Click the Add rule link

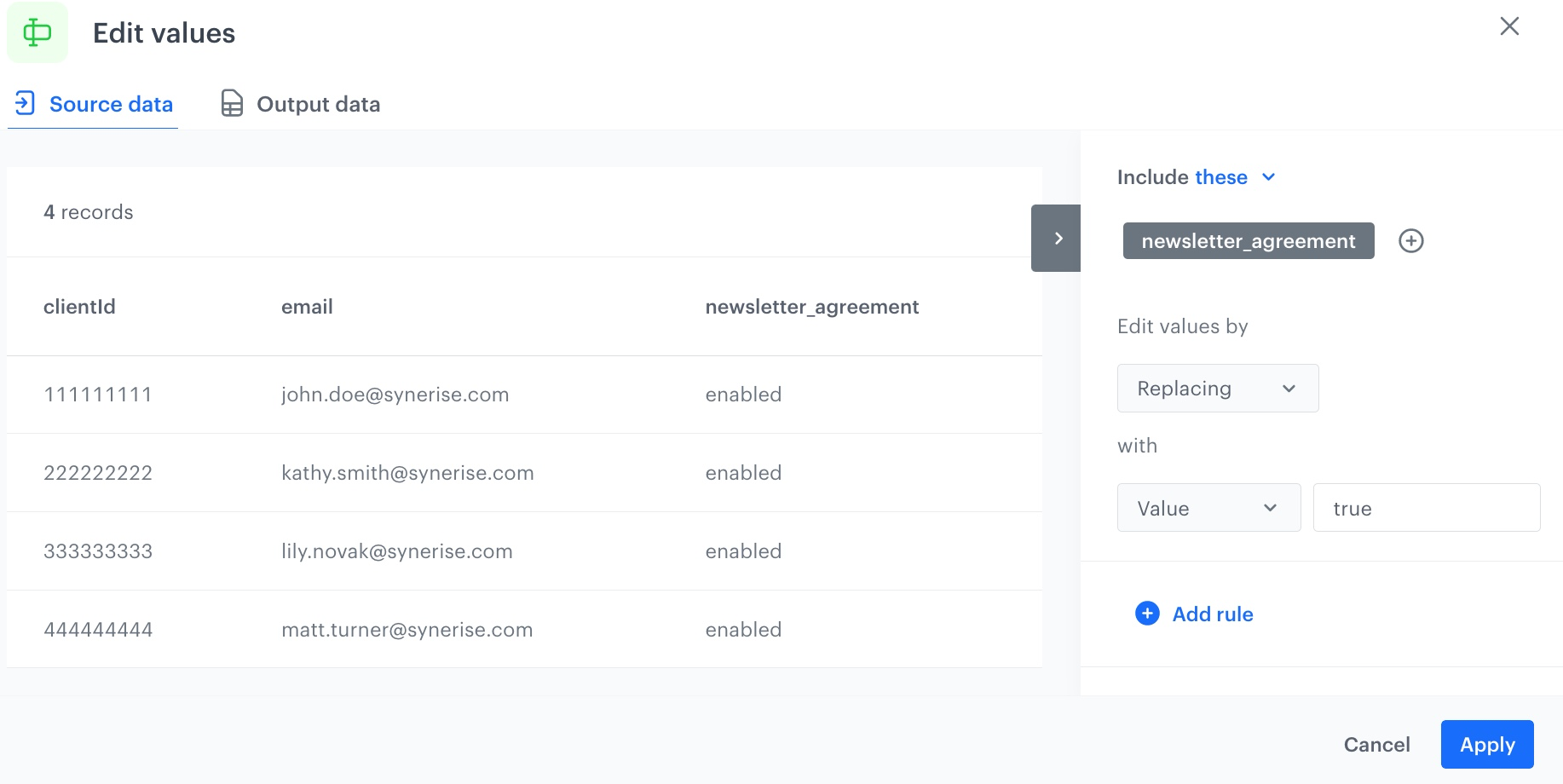click(x=1212, y=614)
